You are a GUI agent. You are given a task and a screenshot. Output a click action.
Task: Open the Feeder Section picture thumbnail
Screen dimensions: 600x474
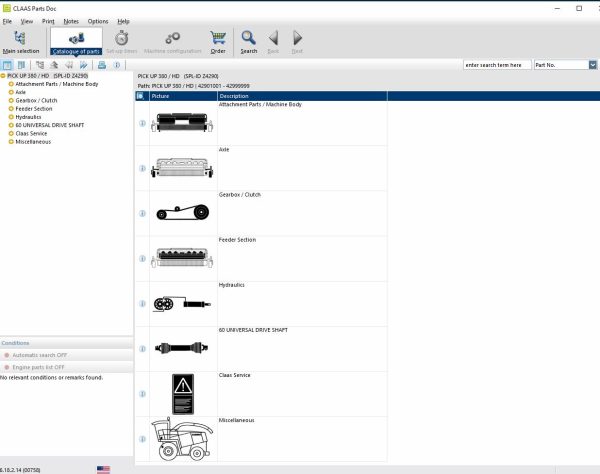(182, 258)
